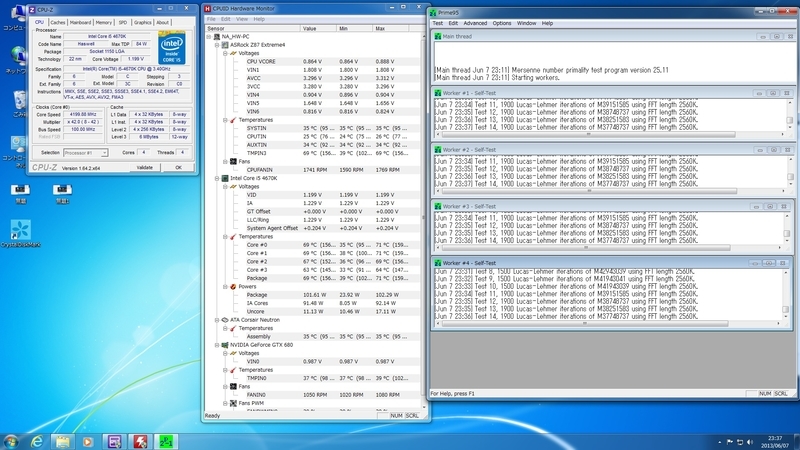
Task: Switch to HWMonitor taskbar button
Action: pyautogui.click(x=140, y=441)
